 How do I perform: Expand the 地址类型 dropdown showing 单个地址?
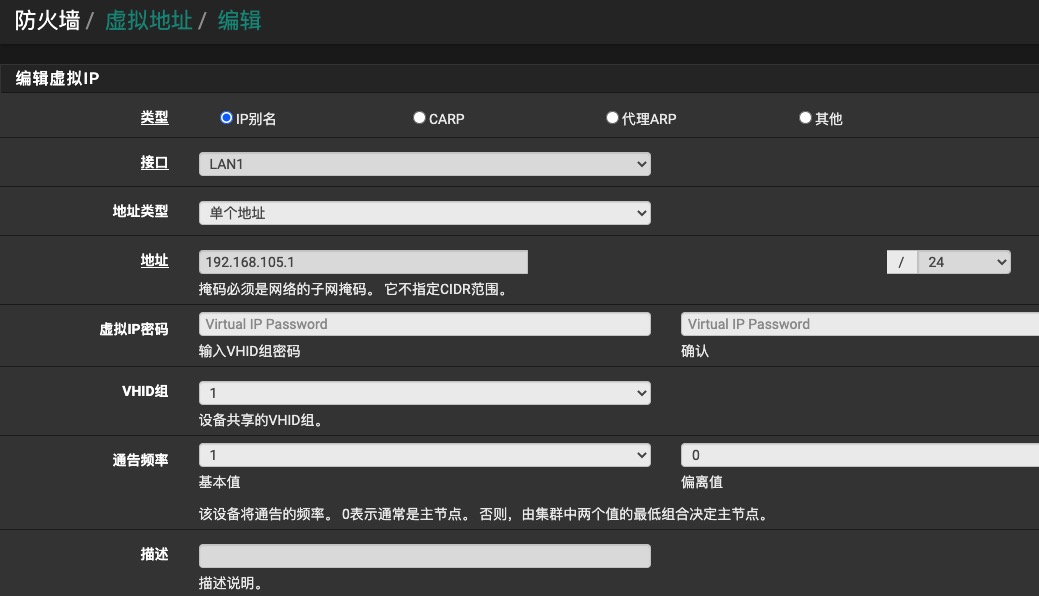coord(424,213)
